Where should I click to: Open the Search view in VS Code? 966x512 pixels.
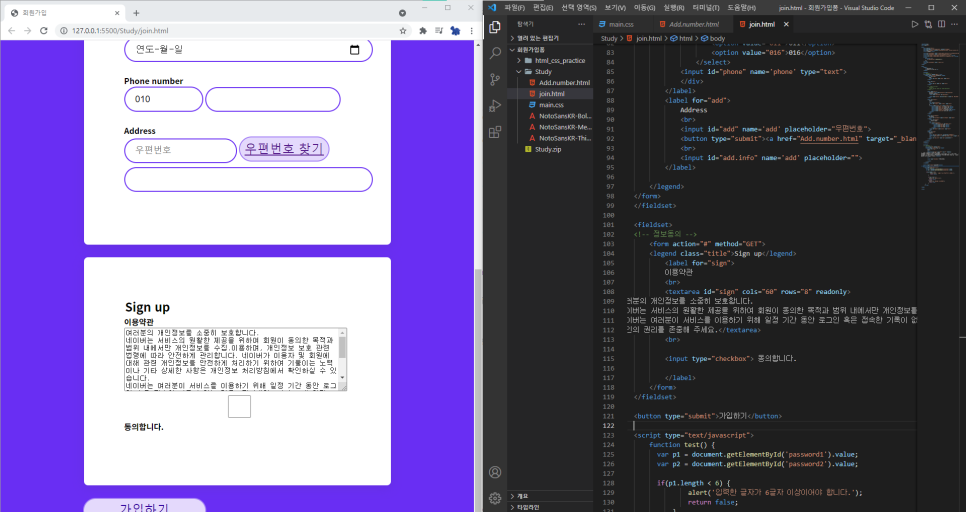pos(495,54)
